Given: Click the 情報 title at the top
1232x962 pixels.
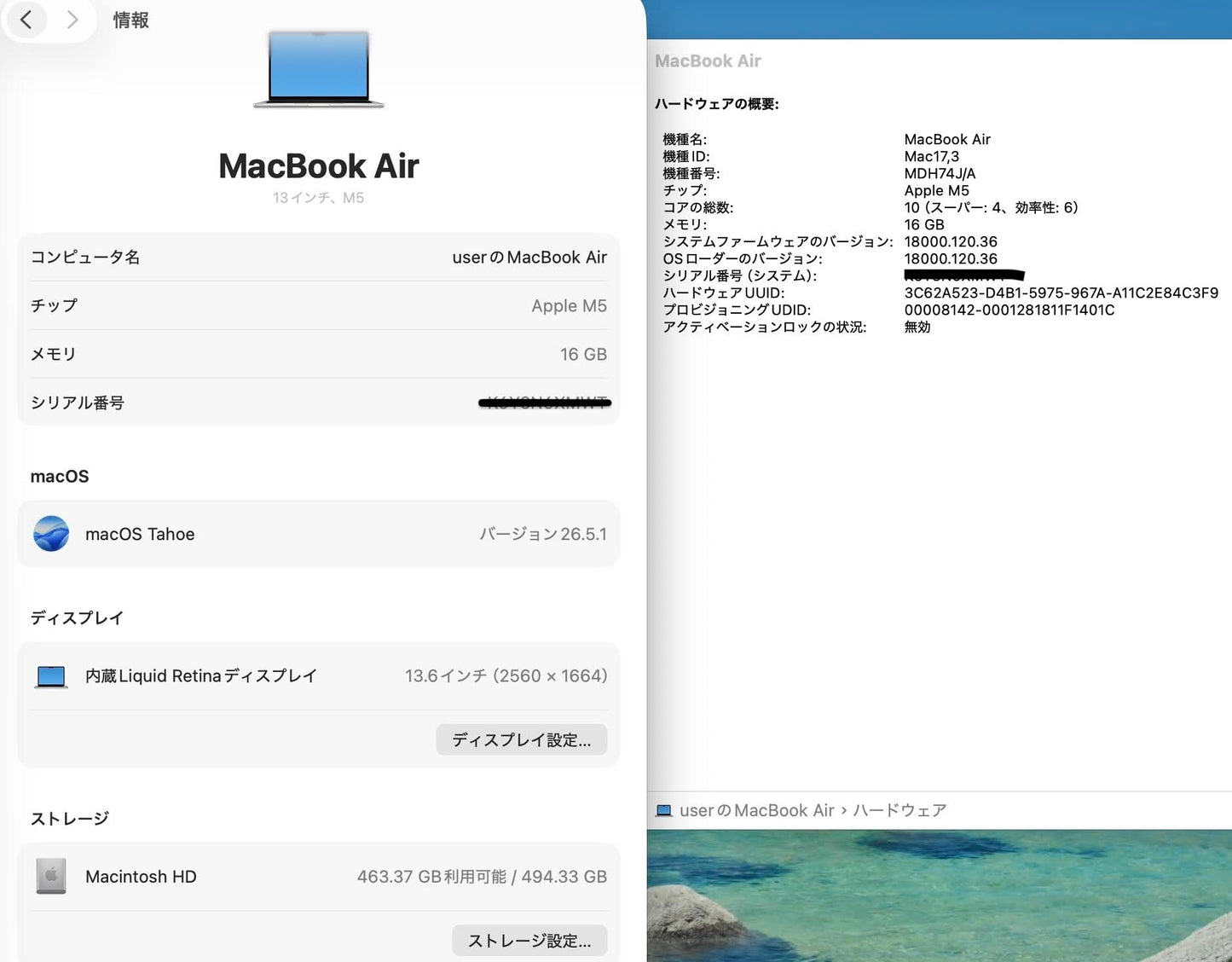Looking at the screenshot, I should pos(130,20).
